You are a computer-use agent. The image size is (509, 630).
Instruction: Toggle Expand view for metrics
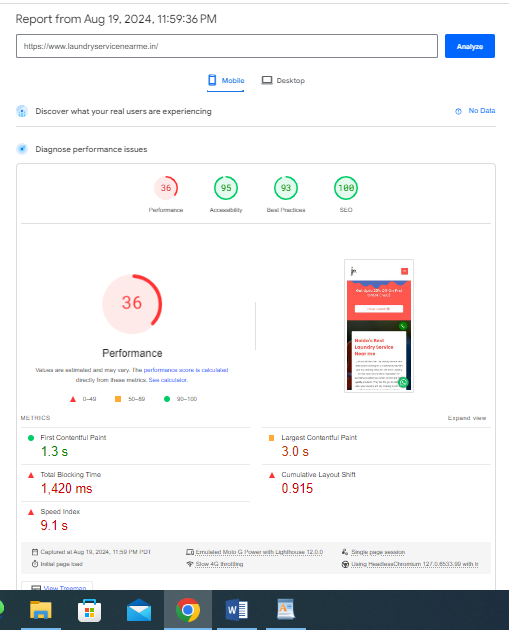[x=467, y=418]
